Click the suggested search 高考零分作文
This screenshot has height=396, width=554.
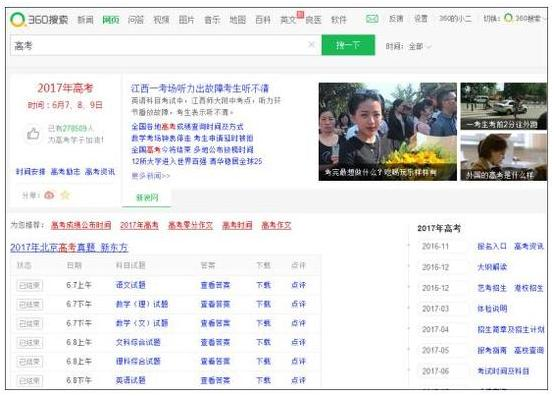click(x=190, y=225)
